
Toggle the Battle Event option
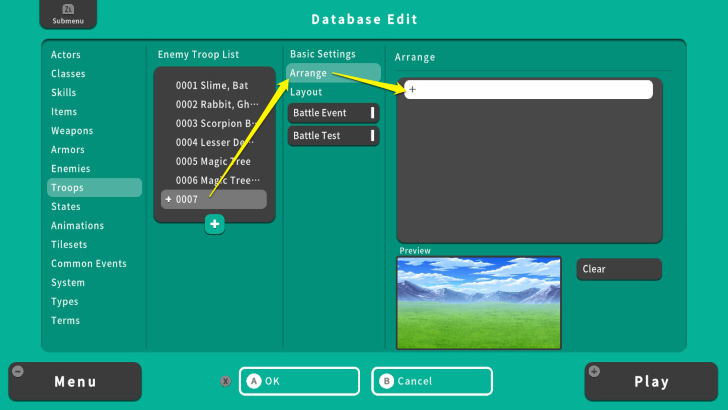point(333,113)
